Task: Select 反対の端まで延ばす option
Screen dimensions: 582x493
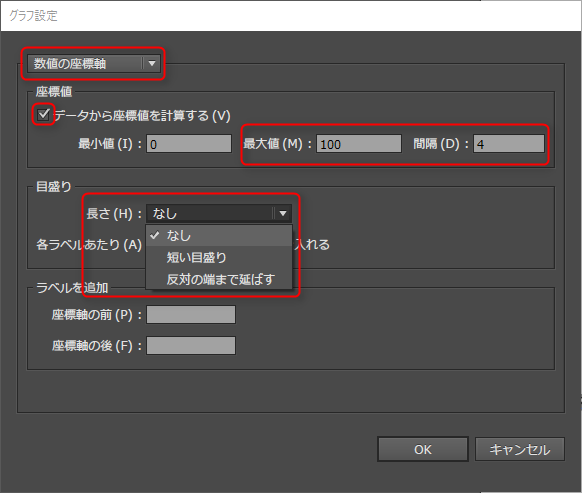Action: pyautogui.click(x=219, y=279)
